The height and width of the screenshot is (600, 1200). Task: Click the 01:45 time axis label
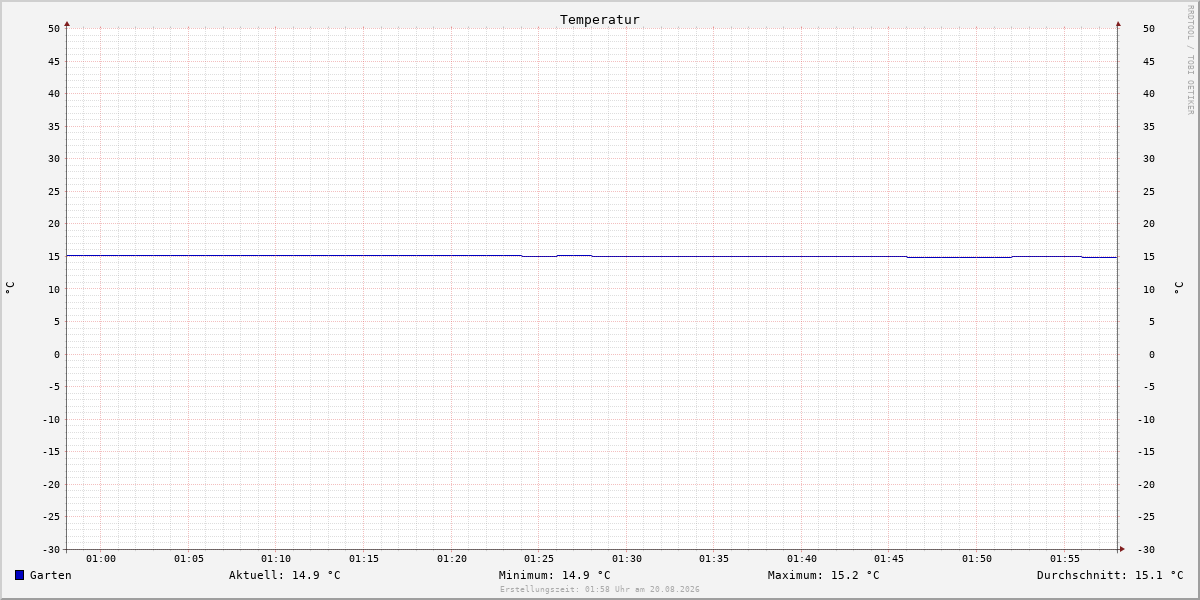click(x=890, y=558)
